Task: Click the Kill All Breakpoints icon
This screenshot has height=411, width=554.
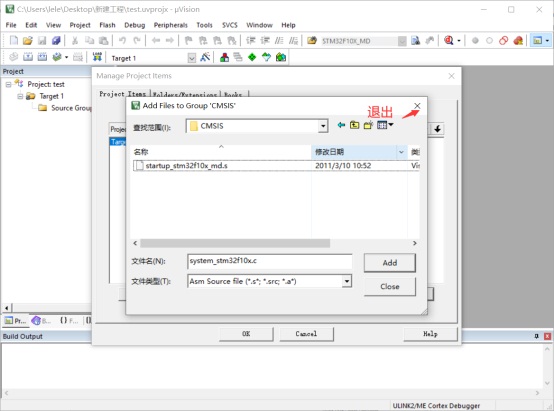Action: pyautogui.click(x=518, y=41)
